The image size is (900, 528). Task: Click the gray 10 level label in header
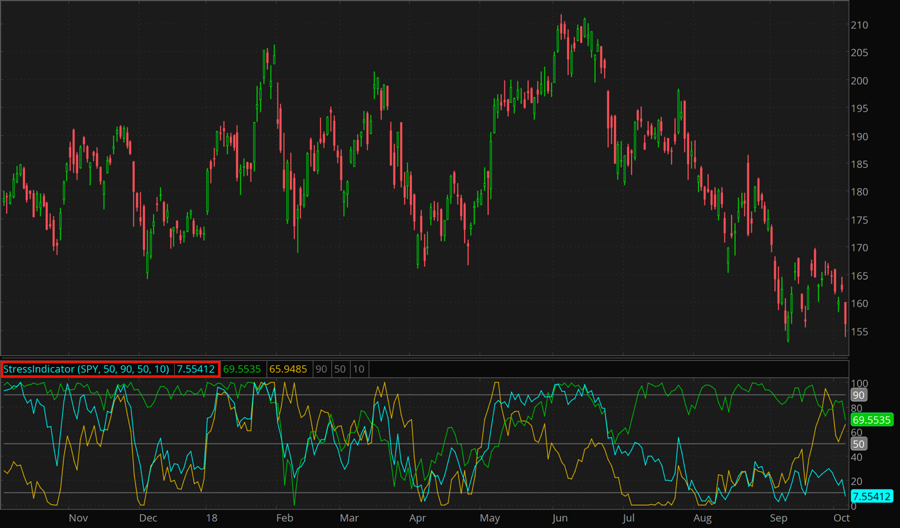pos(359,369)
